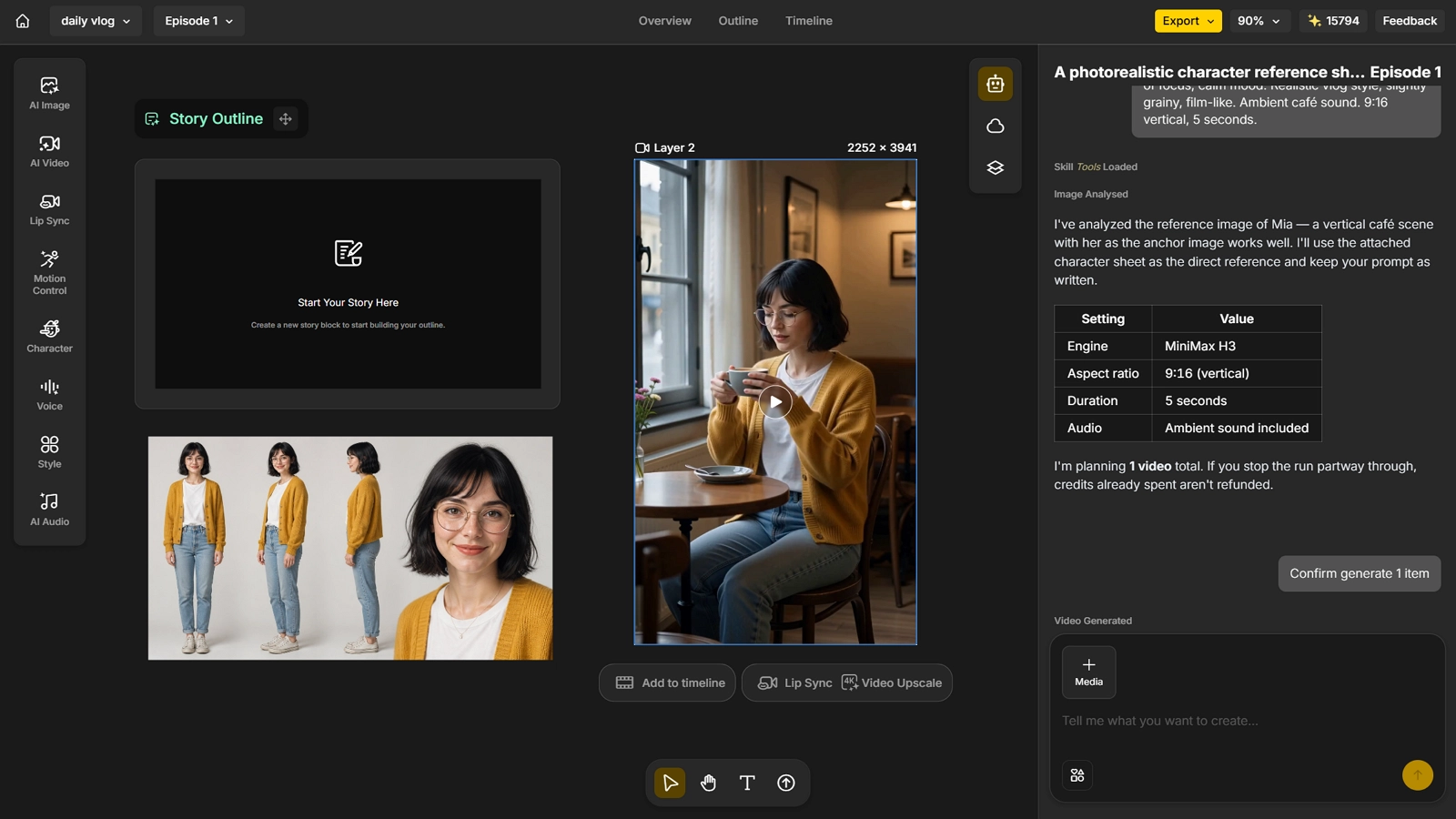Select the hand pan tool
The image size is (1456, 819).
click(708, 783)
